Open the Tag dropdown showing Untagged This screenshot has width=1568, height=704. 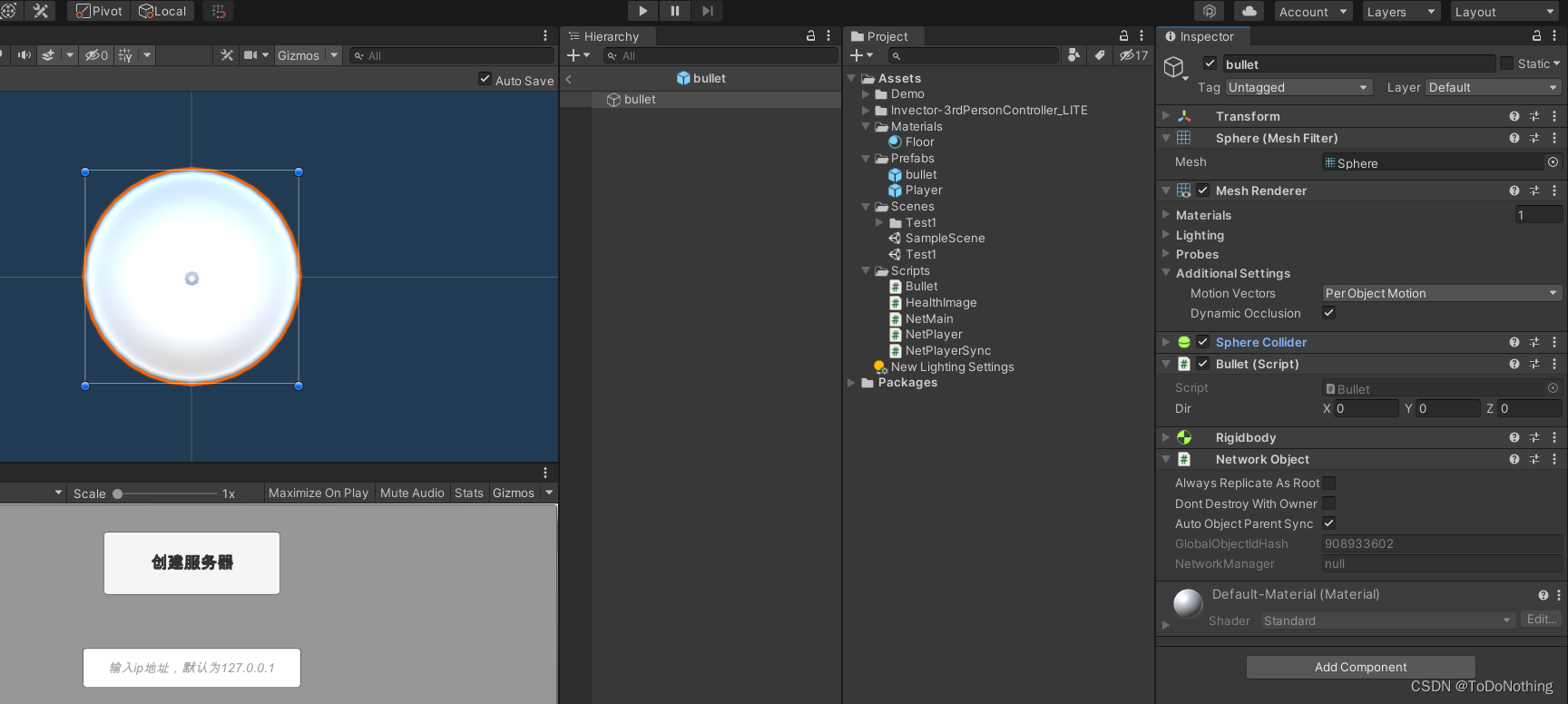tap(1298, 87)
